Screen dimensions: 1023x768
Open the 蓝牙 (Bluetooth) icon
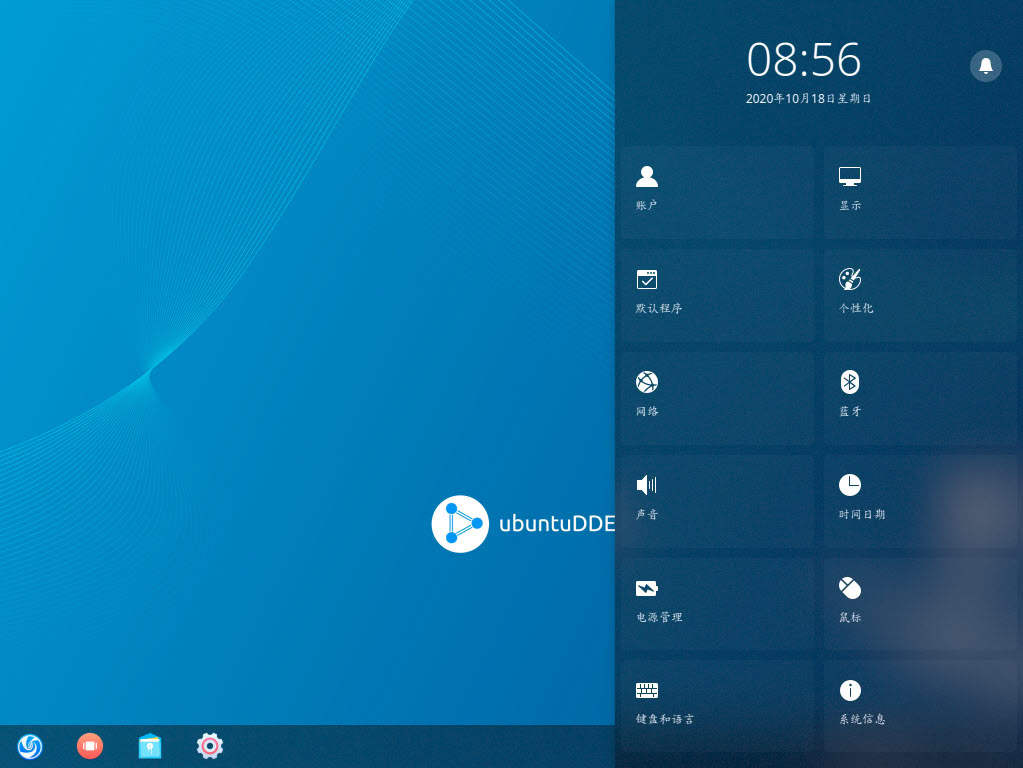849,382
